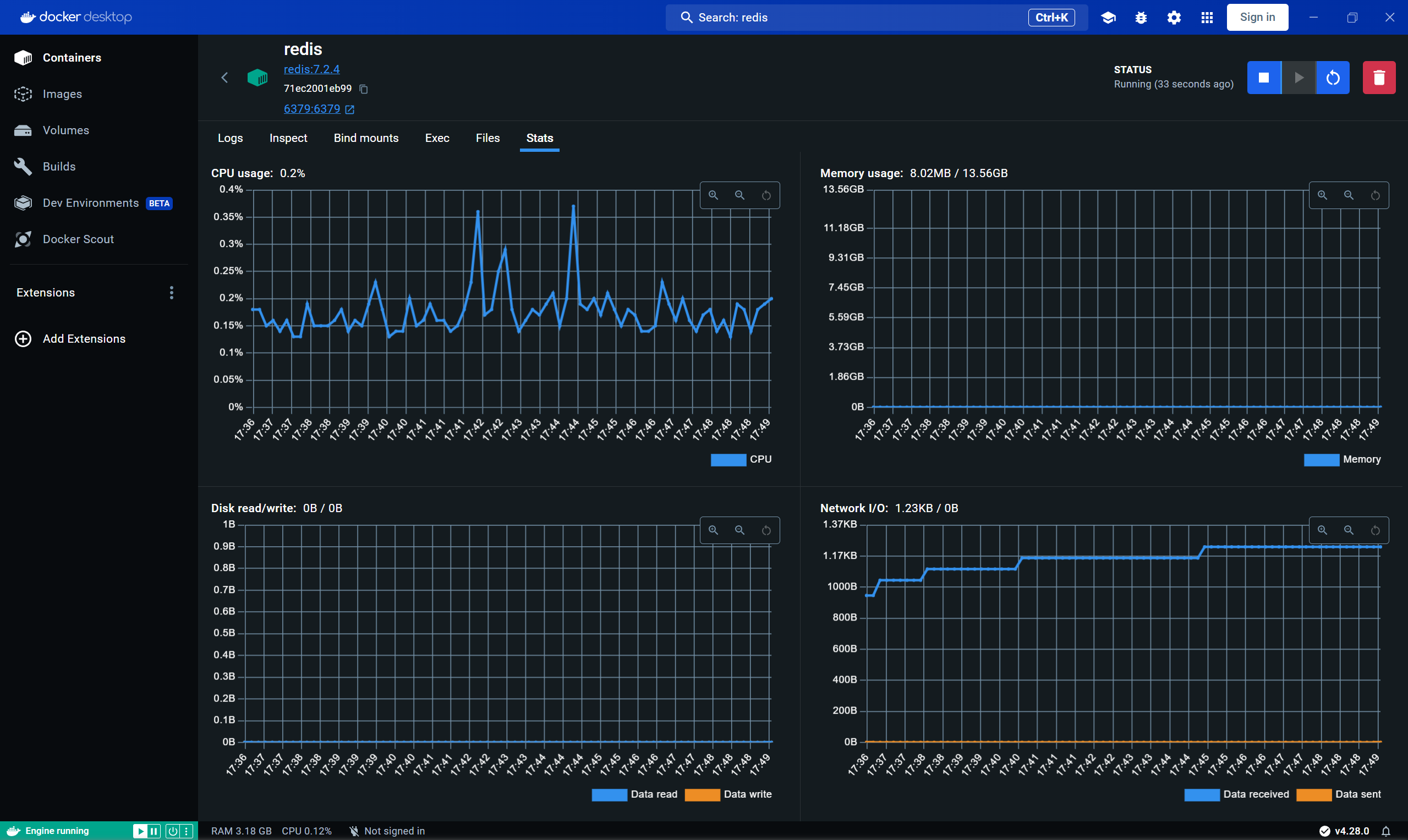Click the greyed-out start container button
Image resolution: width=1408 pixels, height=840 pixels.
click(1299, 78)
